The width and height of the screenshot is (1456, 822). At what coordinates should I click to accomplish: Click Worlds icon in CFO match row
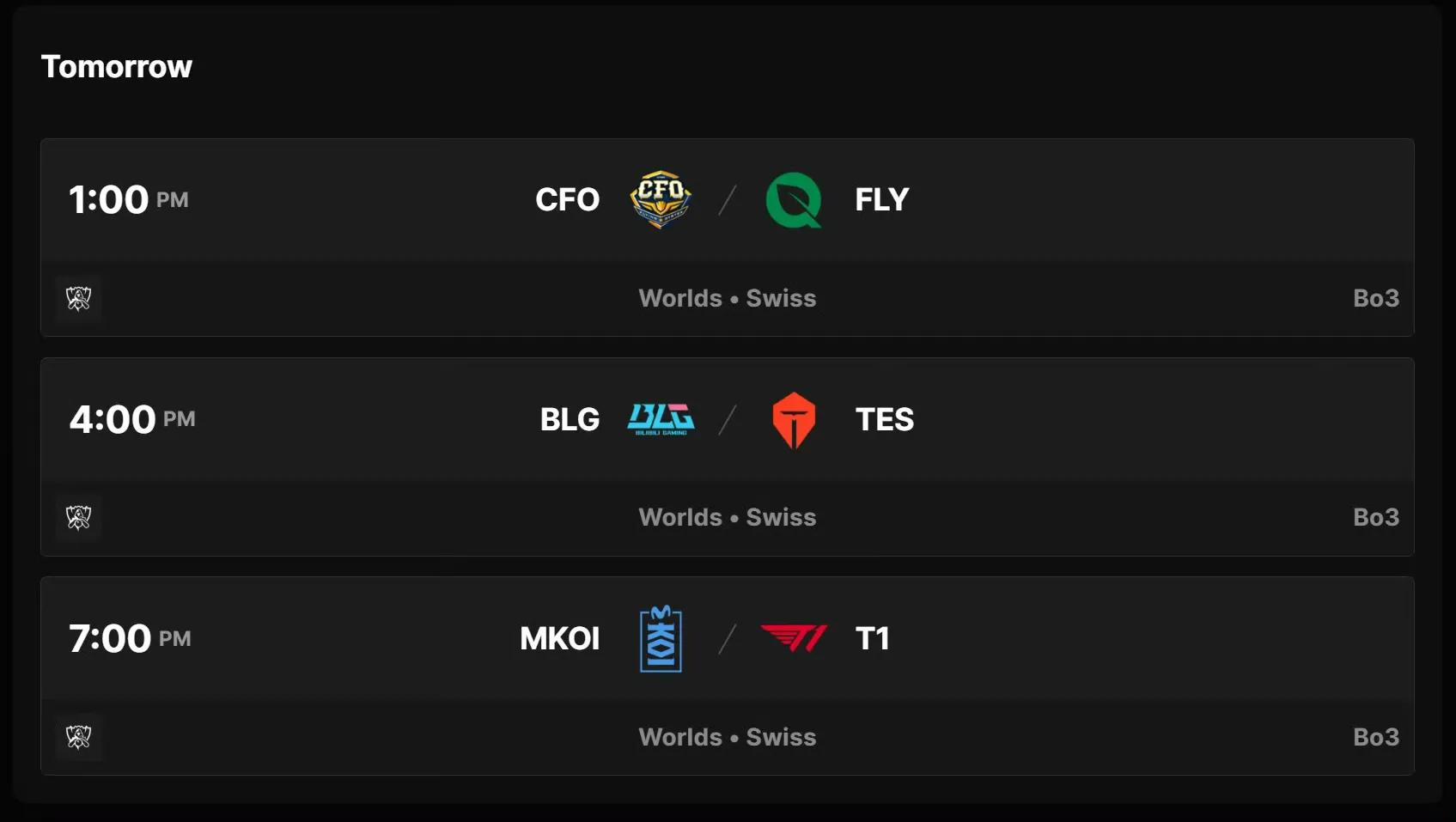tap(79, 298)
